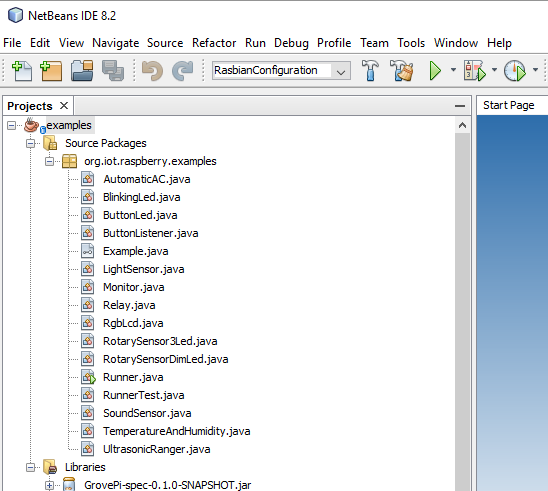Open the Debug menu
Image resolution: width=548 pixels, height=491 pixels.
291,43
